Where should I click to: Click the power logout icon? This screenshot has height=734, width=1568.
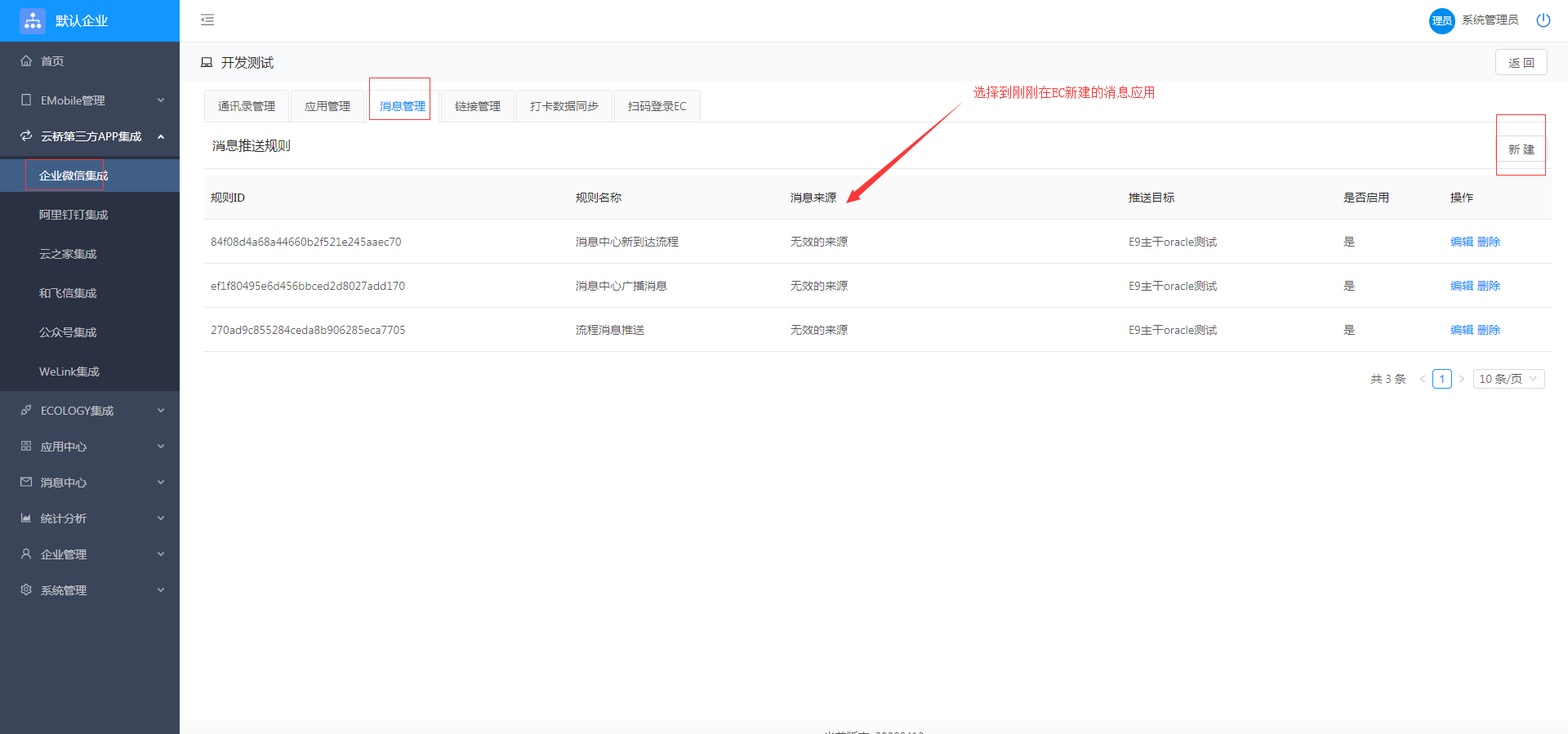tap(1543, 20)
